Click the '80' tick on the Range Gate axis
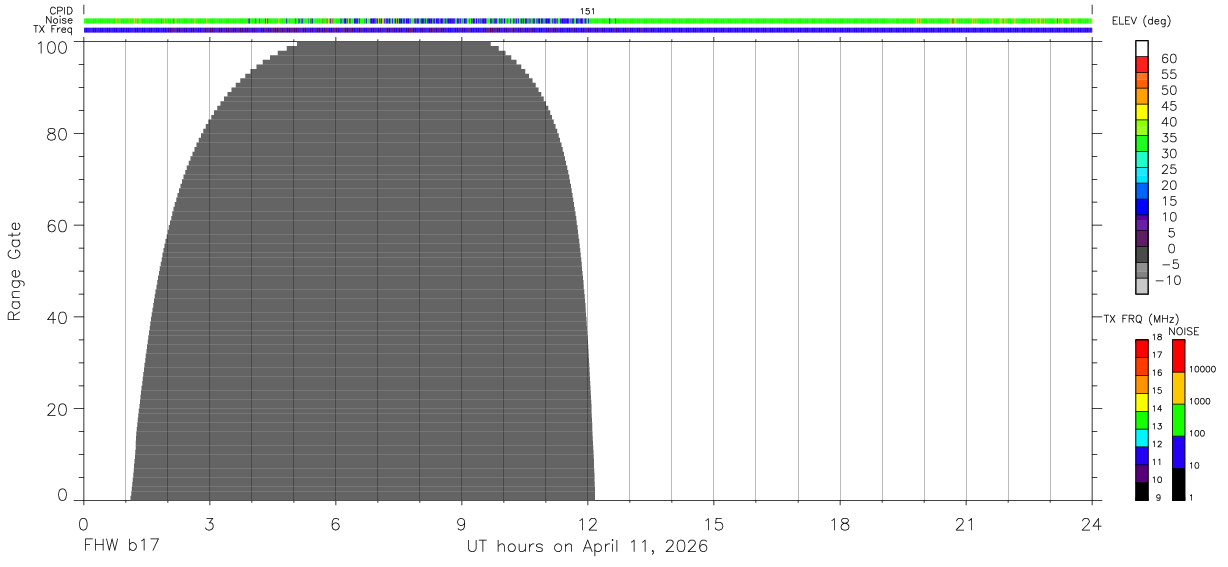This screenshot has width=1228, height=567. pyautogui.click(x=58, y=133)
